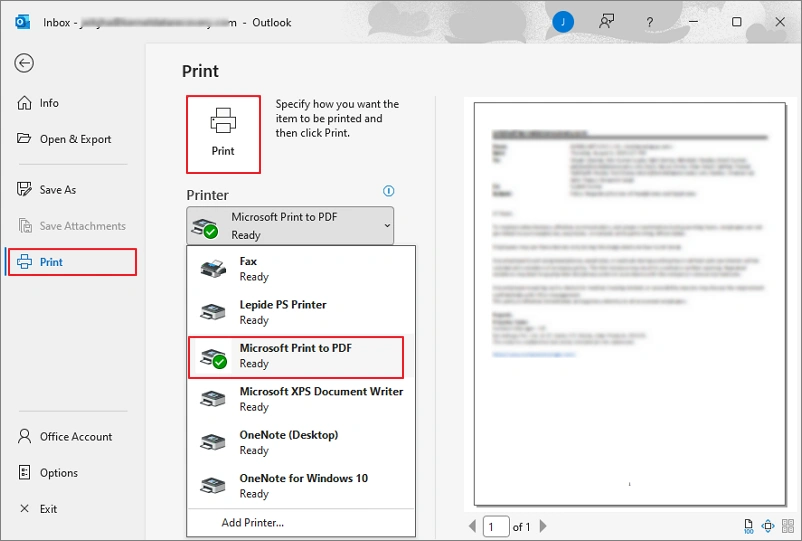Click the Options sheet icon
This screenshot has width=802, height=541.
click(x=24, y=472)
